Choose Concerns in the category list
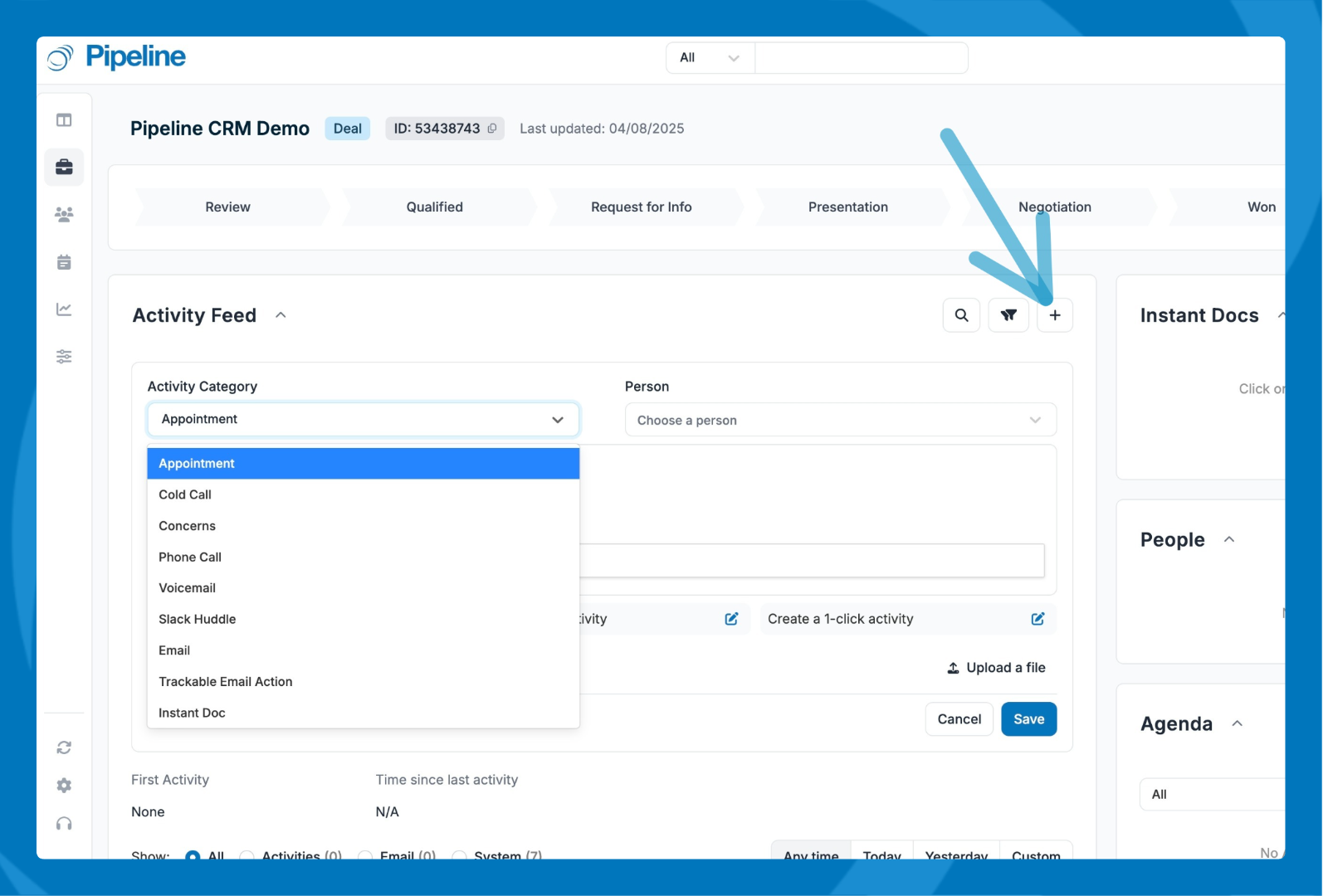Image resolution: width=1323 pixels, height=896 pixels. [364, 526]
